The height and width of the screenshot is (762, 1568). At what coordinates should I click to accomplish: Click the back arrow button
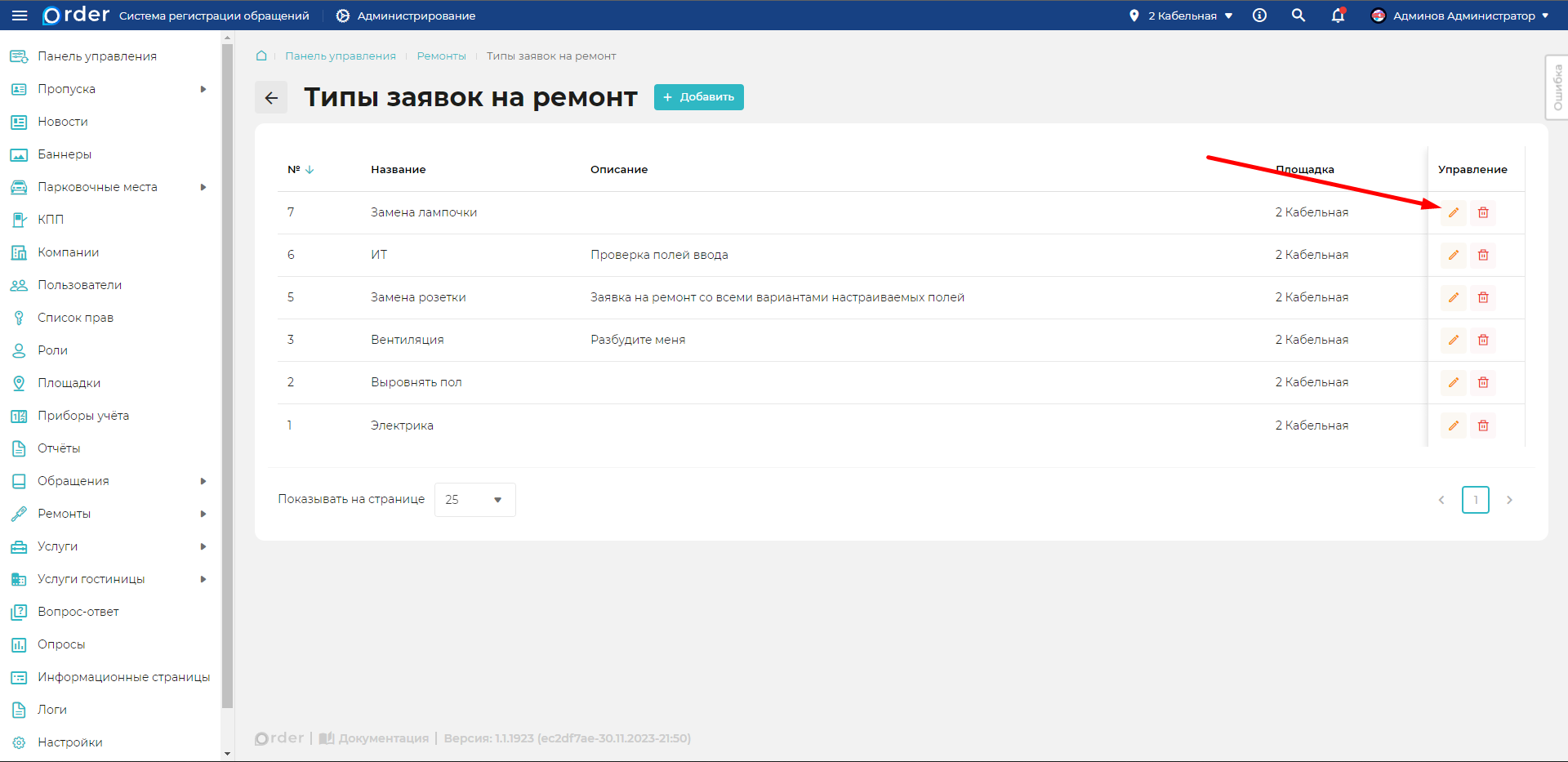(271, 97)
